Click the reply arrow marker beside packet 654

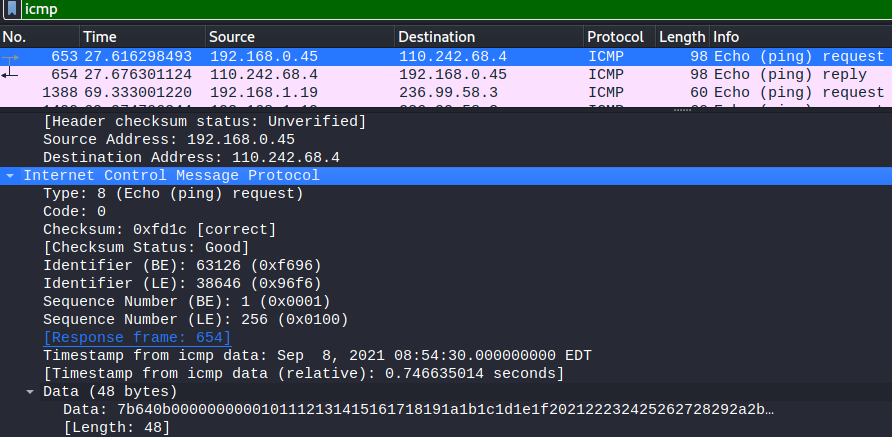10,73
